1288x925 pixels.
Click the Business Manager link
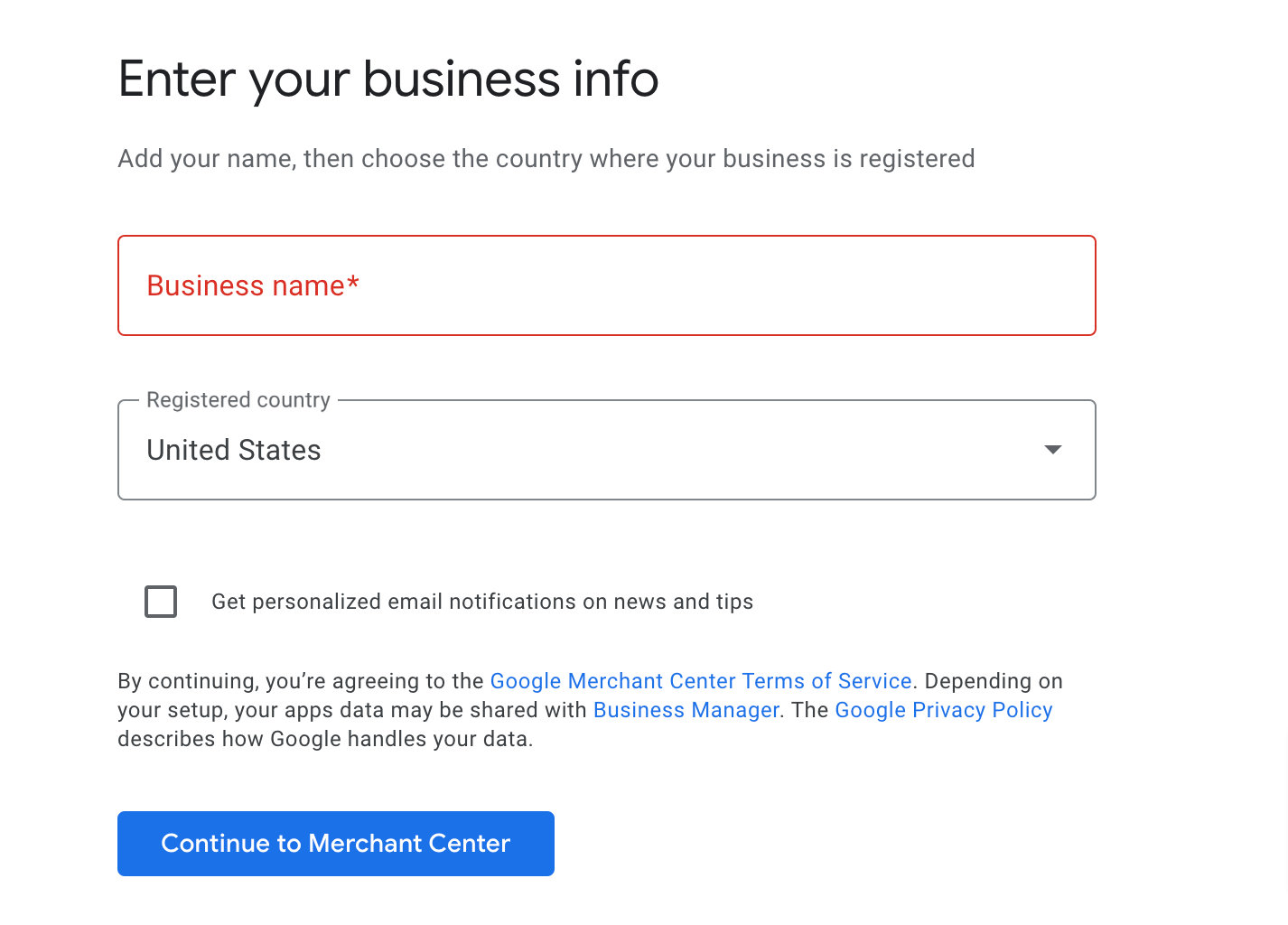(x=686, y=709)
